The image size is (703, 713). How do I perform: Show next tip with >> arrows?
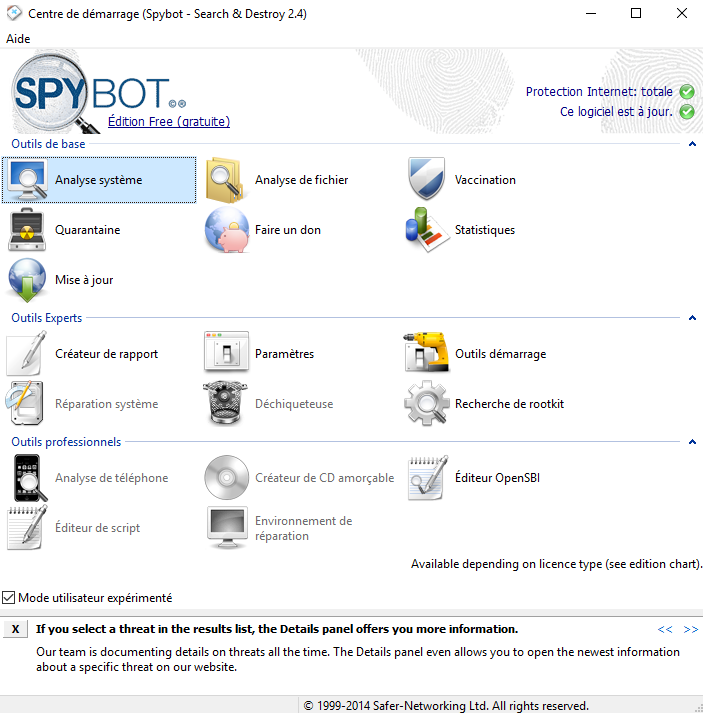(691, 629)
